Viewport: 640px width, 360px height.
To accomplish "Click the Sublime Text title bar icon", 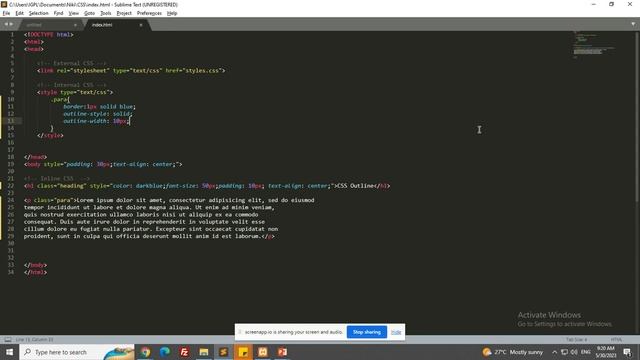I will [x=4, y=4].
